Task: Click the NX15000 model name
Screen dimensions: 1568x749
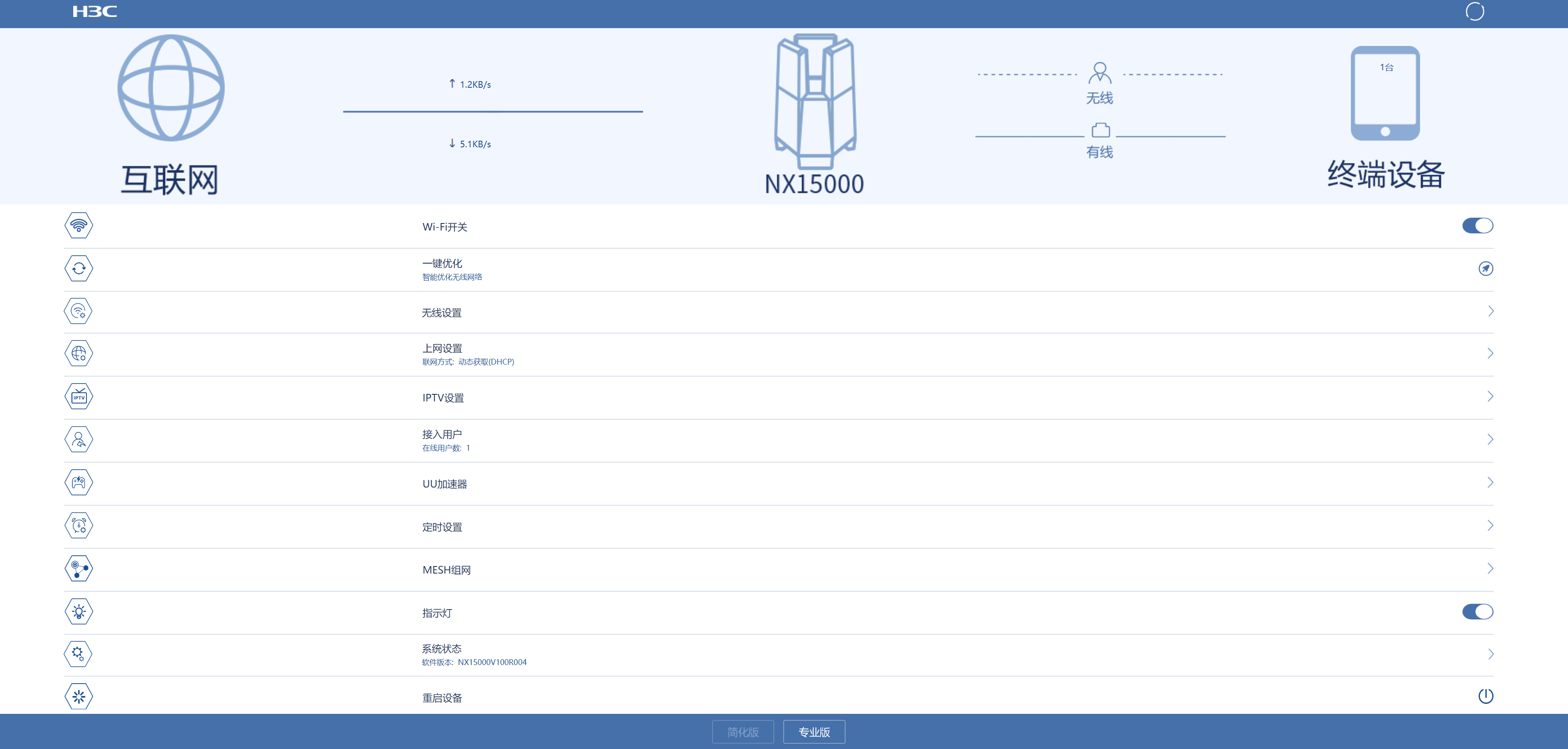Action: click(x=814, y=184)
